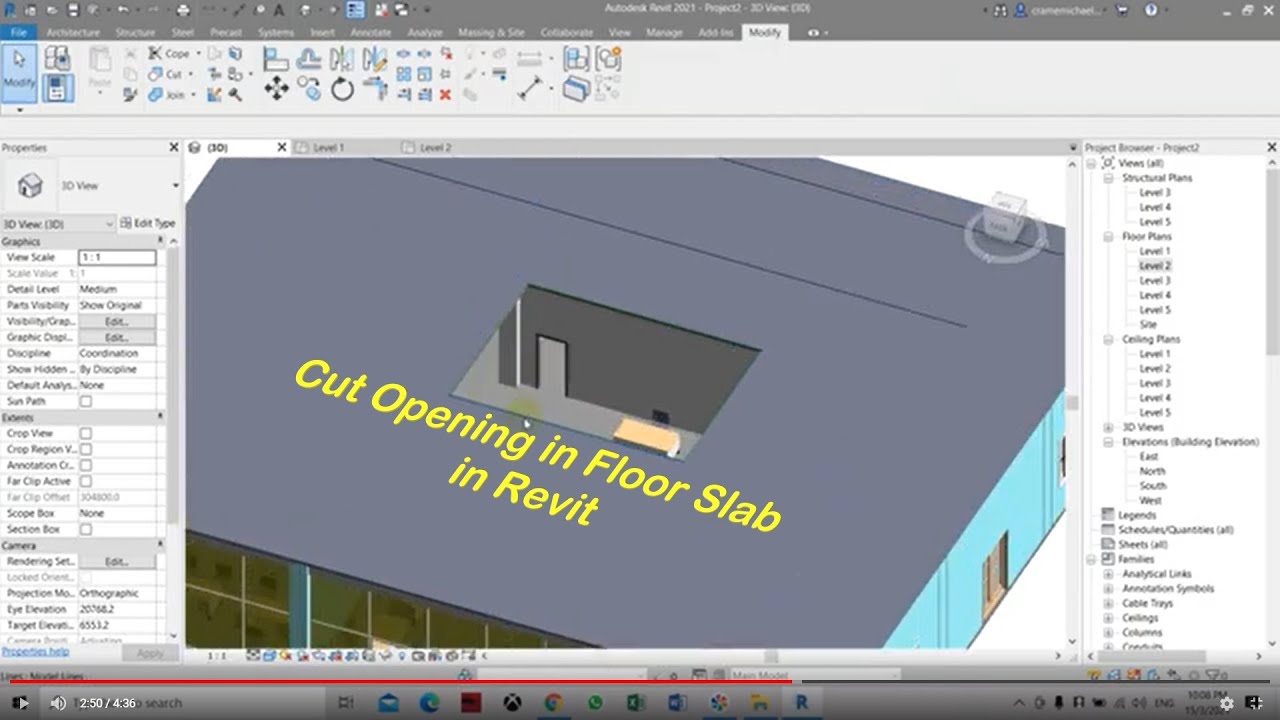Image resolution: width=1280 pixels, height=720 pixels.
Task: Click Print in quick access toolbar
Action: [183, 10]
